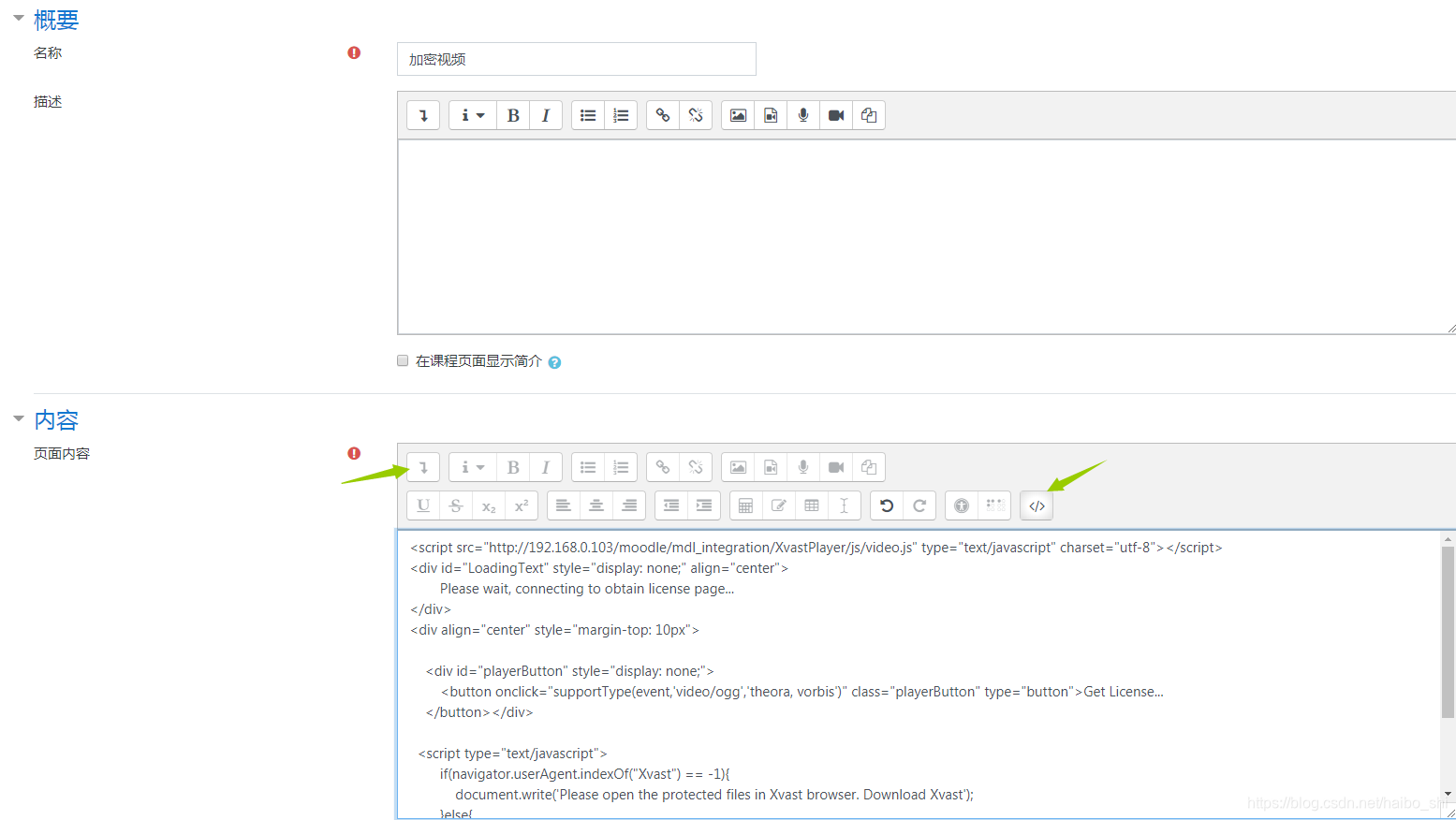Redo the last edit
Viewport: 1456px width, 820px height.
coord(919,505)
